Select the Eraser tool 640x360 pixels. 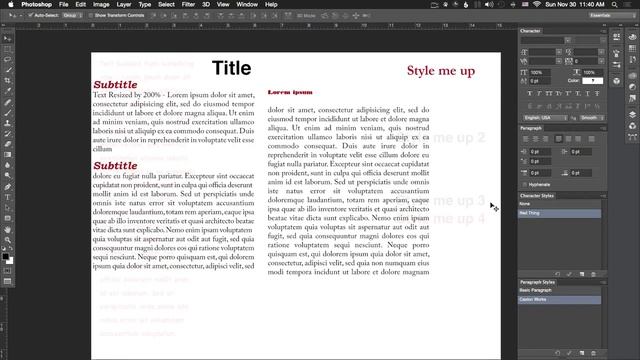click(7, 144)
